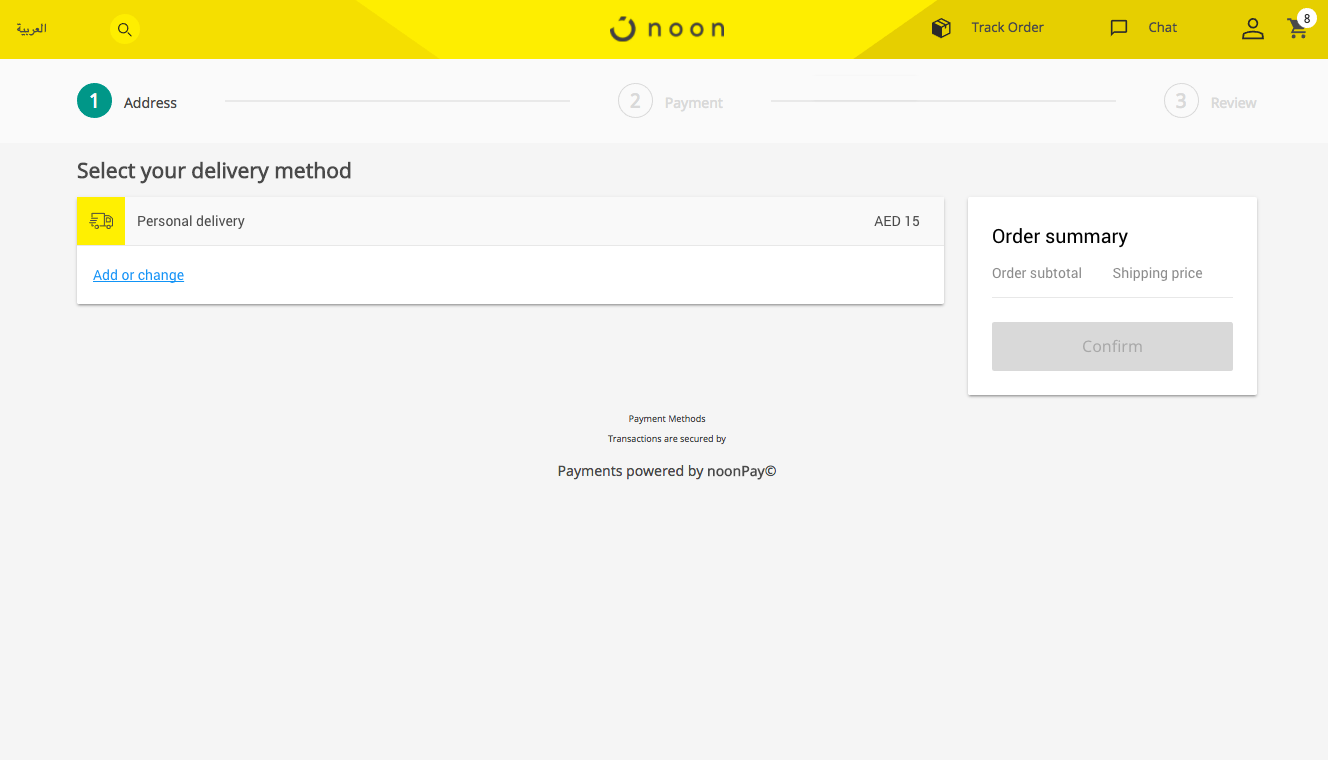Select step 1 Address circle
Screen dimensions: 1328x760
point(94,101)
